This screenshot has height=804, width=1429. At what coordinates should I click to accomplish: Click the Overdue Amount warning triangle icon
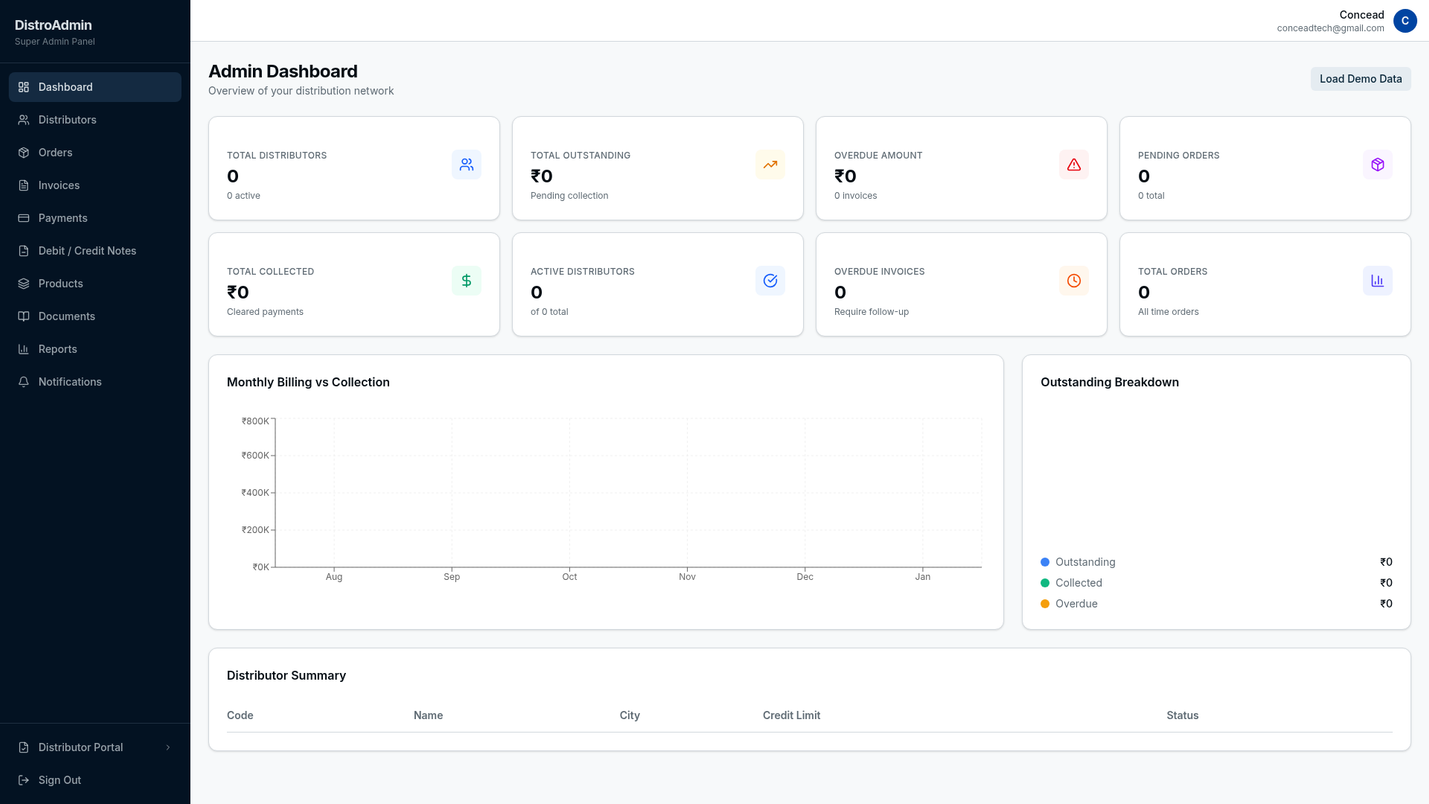coord(1073,165)
